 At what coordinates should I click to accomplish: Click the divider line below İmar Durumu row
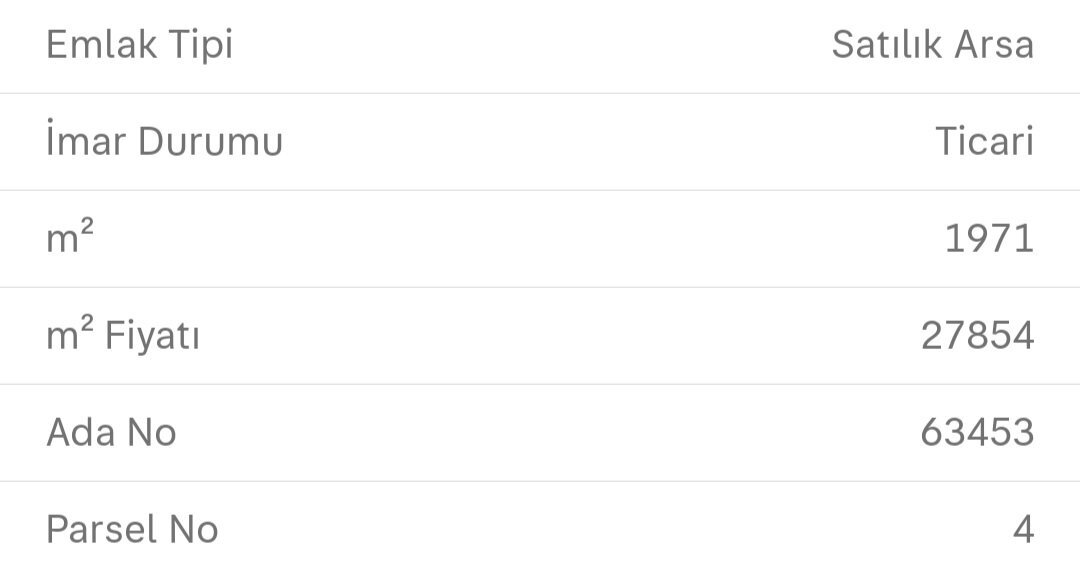pyautogui.click(x=540, y=190)
